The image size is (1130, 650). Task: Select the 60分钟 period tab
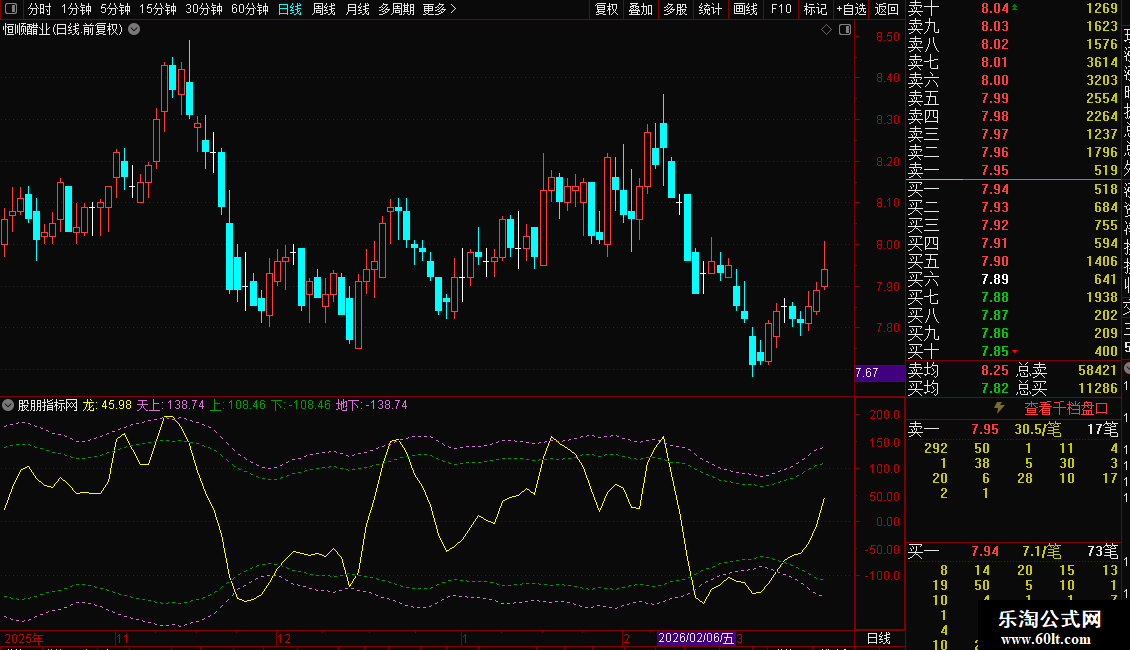pos(250,9)
